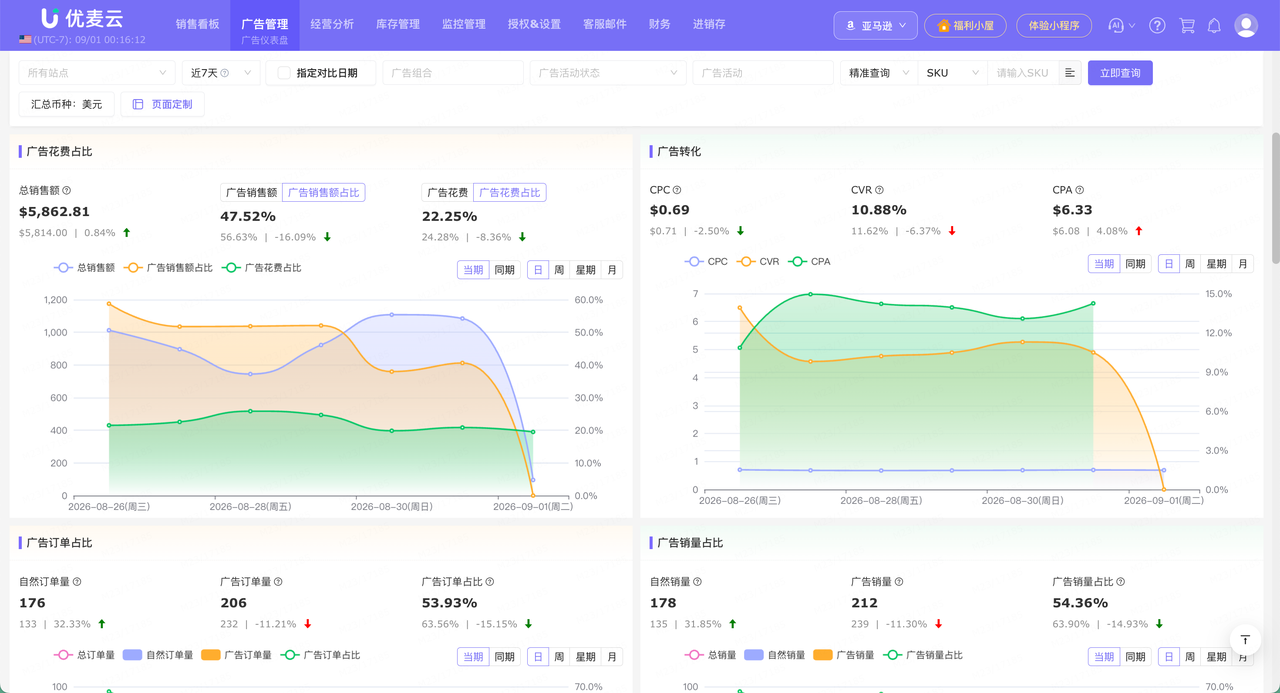Click the CPA info icon
The image size is (1280, 693).
(1080, 190)
